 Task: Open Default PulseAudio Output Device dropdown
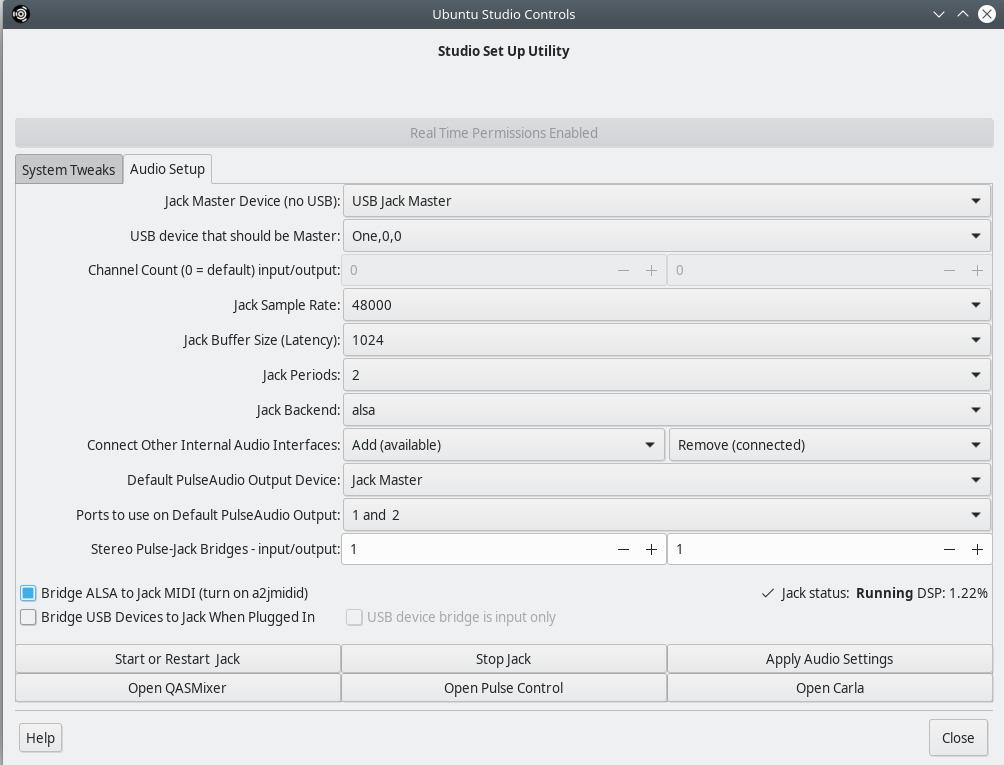tap(667, 479)
